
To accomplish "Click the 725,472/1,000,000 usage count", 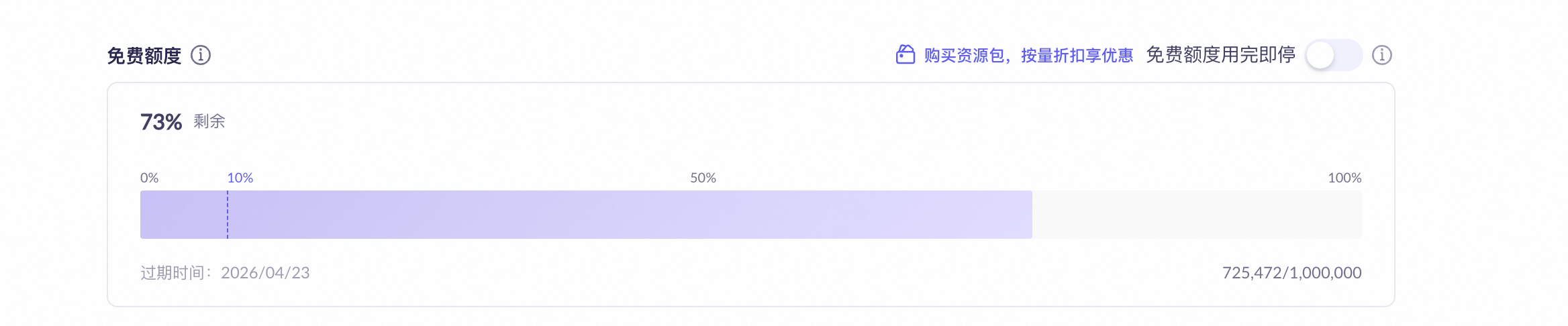I will point(1291,273).
